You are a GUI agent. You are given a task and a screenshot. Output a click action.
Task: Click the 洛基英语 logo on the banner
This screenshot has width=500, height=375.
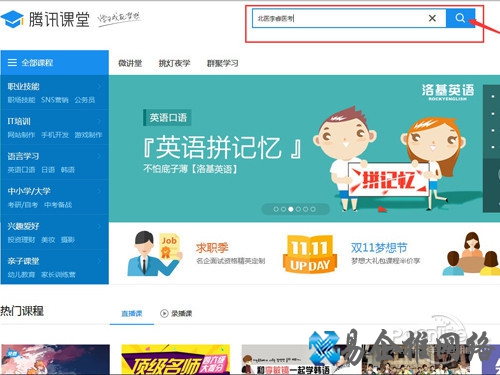click(448, 92)
